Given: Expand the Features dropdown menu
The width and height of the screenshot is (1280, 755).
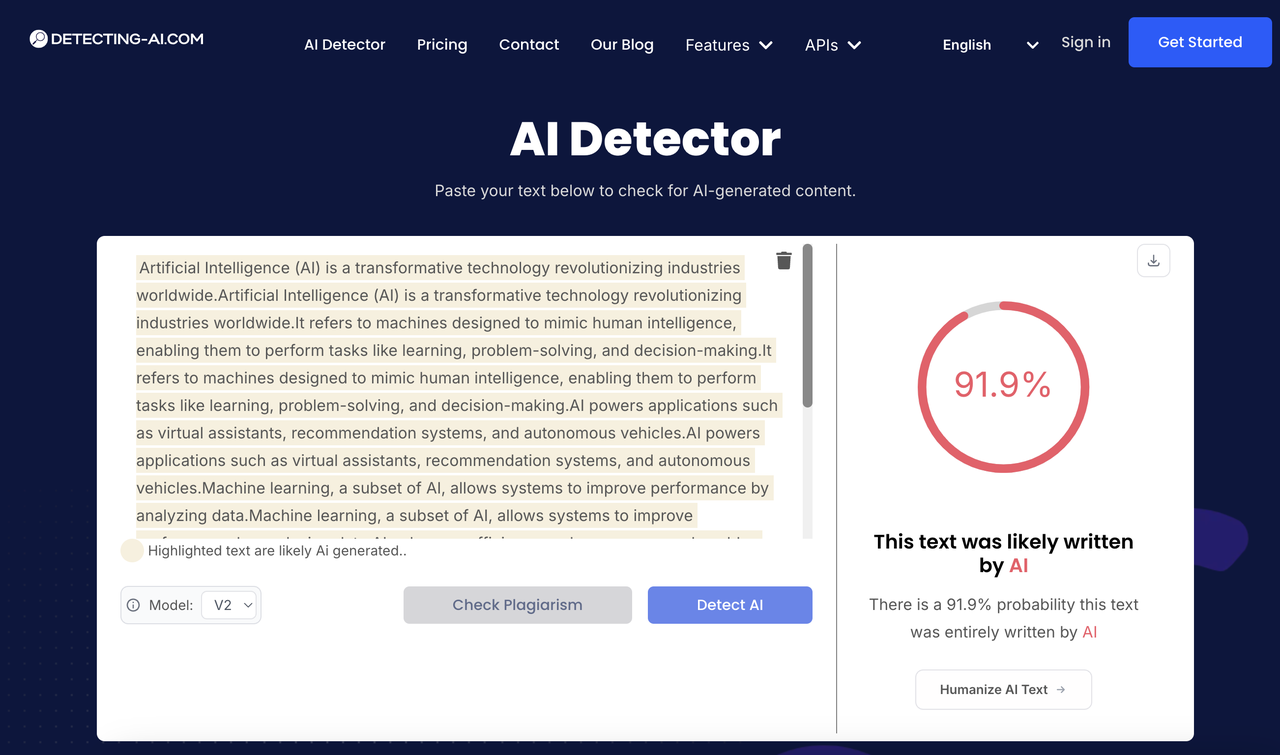Looking at the screenshot, I should point(729,45).
